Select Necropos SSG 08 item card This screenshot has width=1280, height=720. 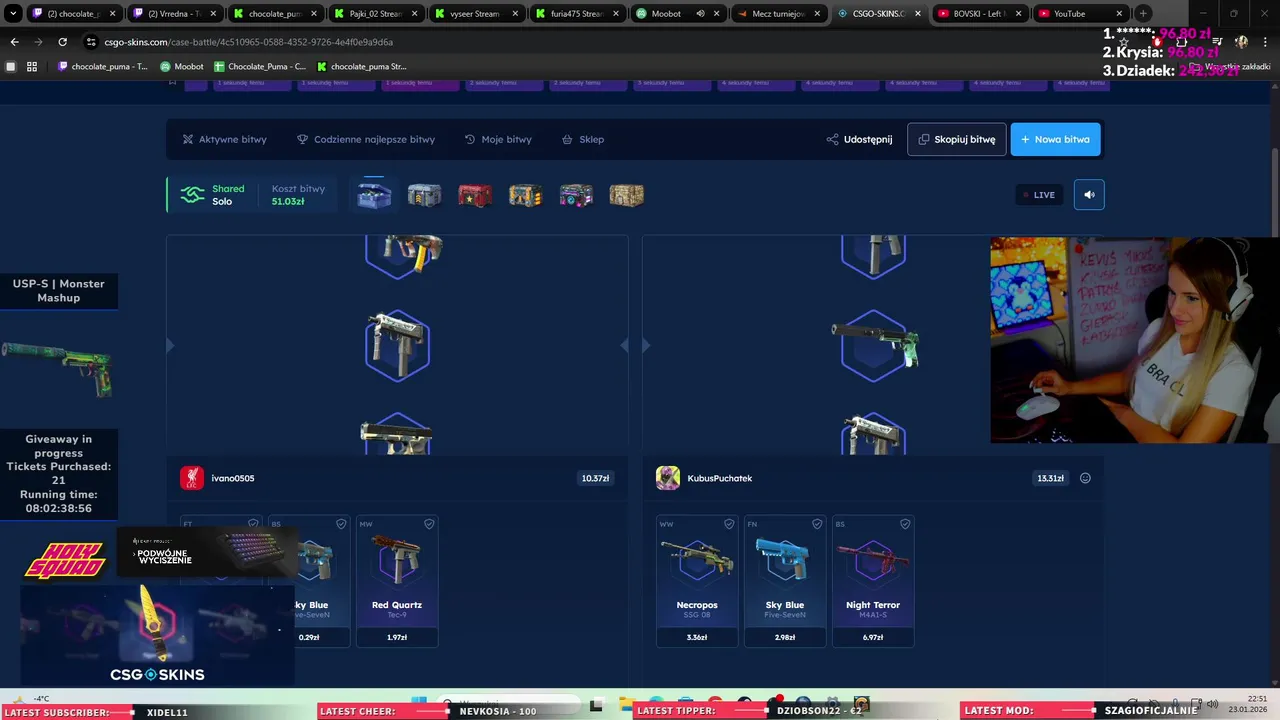click(x=697, y=581)
